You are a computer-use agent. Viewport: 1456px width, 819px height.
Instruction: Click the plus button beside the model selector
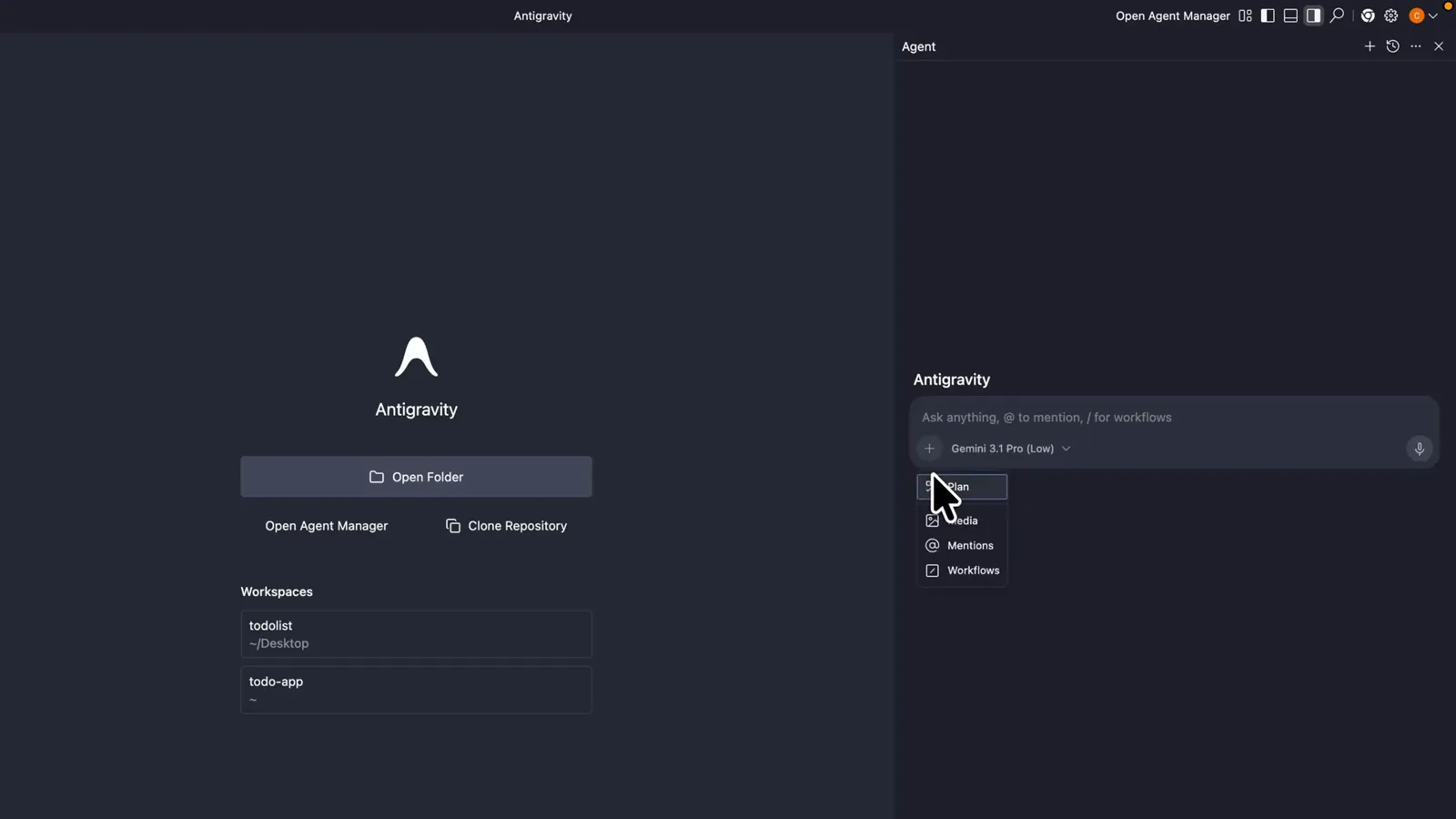pos(929,449)
